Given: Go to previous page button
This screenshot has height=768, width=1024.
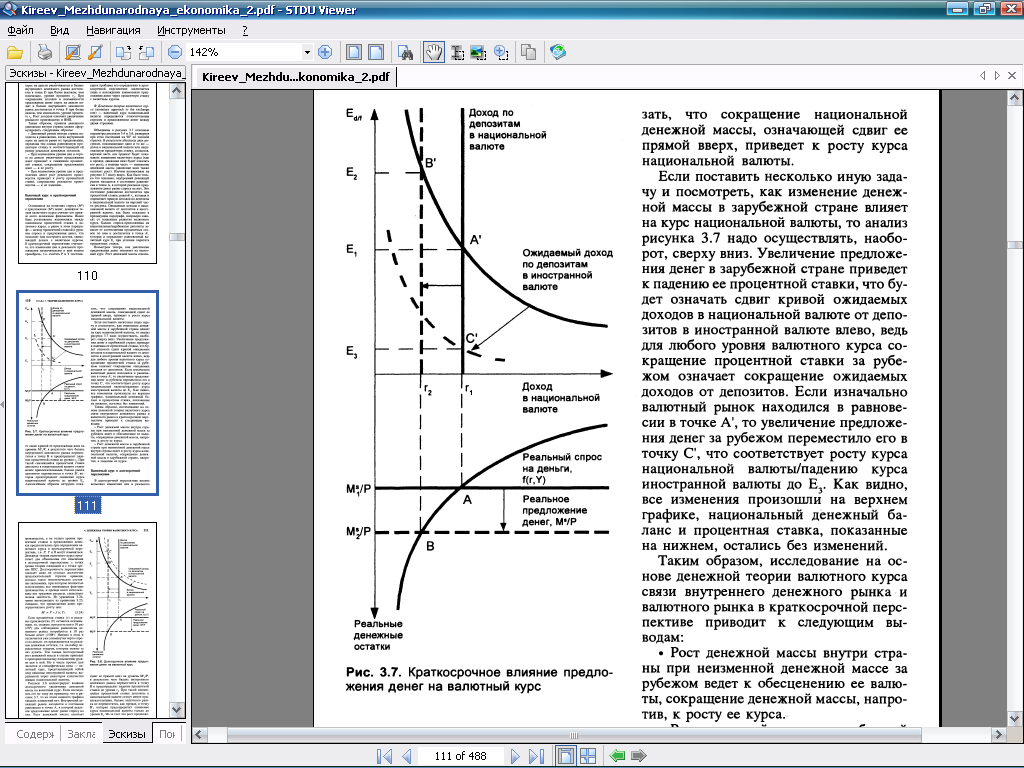Looking at the screenshot, I should (406, 756).
